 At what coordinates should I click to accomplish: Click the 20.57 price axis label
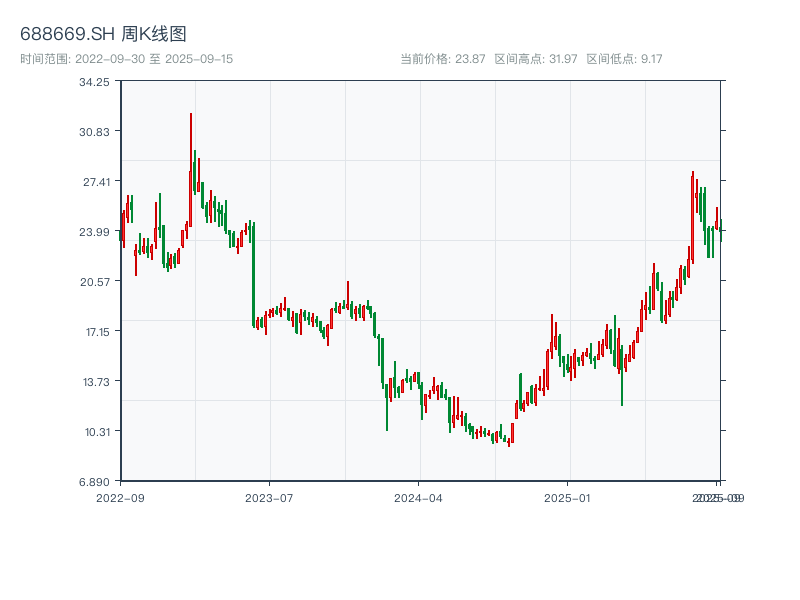point(95,282)
